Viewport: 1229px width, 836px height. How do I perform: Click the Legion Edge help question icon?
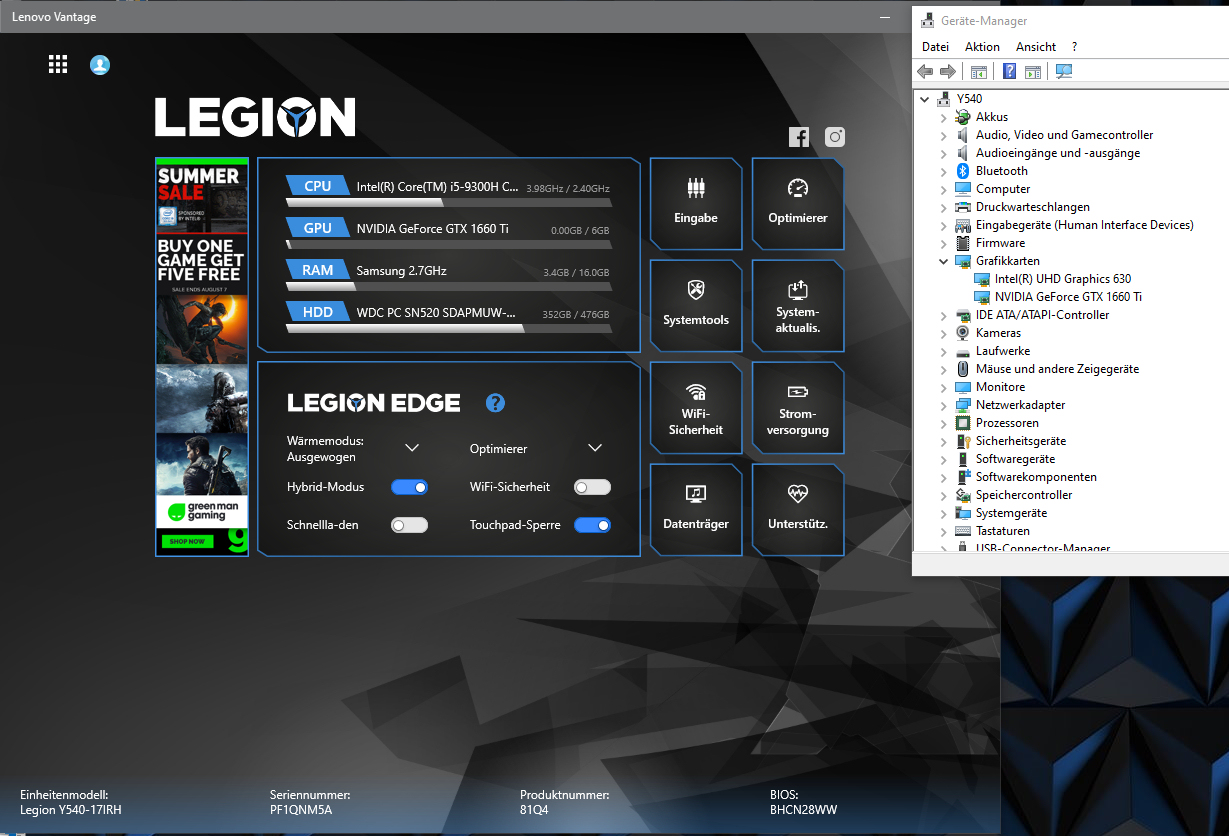(495, 403)
